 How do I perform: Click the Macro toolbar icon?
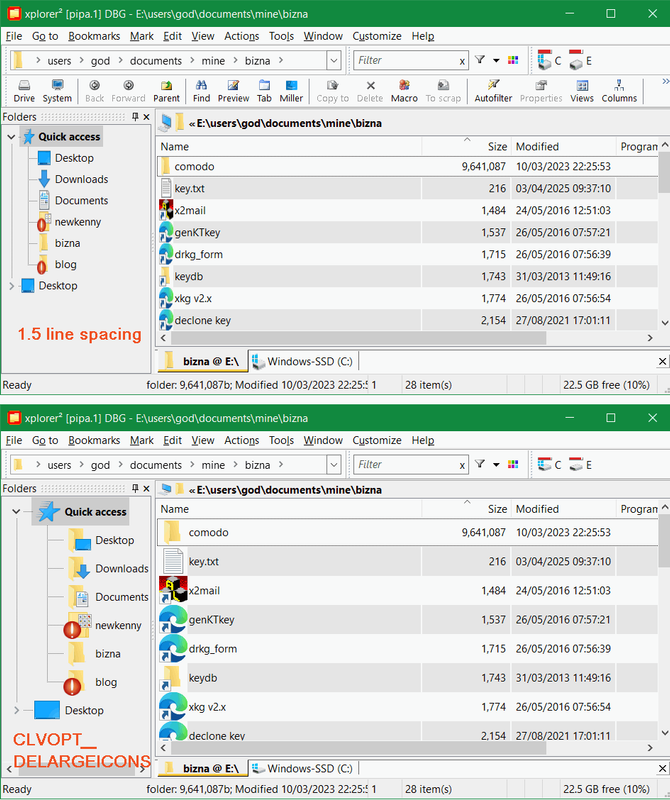[x=404, y=91]
